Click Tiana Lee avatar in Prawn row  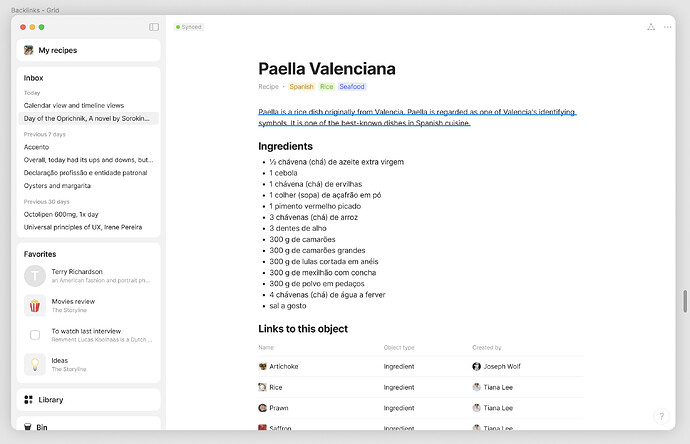(x=476, y=408)
